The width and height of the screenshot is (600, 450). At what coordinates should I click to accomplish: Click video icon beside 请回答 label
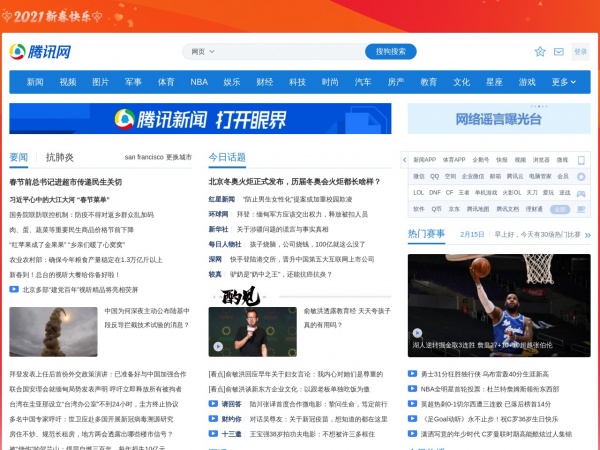(213, 404)
